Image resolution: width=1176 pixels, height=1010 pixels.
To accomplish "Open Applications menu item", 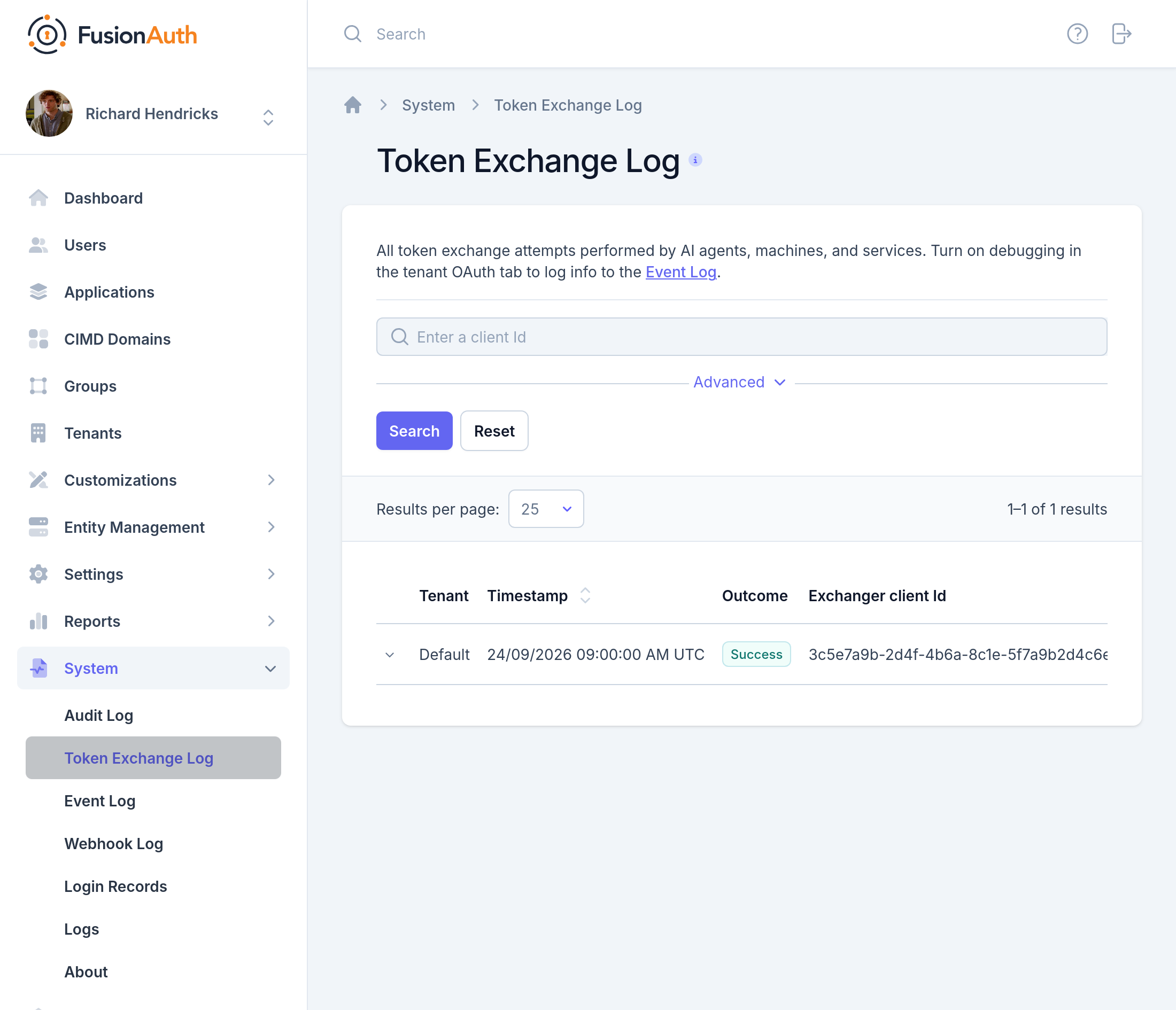I will tap(153, 292).
